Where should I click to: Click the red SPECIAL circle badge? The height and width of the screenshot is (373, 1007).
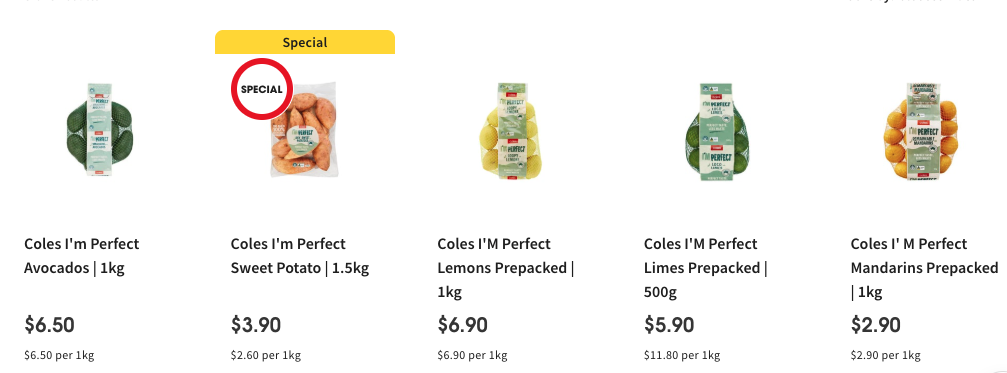click(x=261, y=89)
